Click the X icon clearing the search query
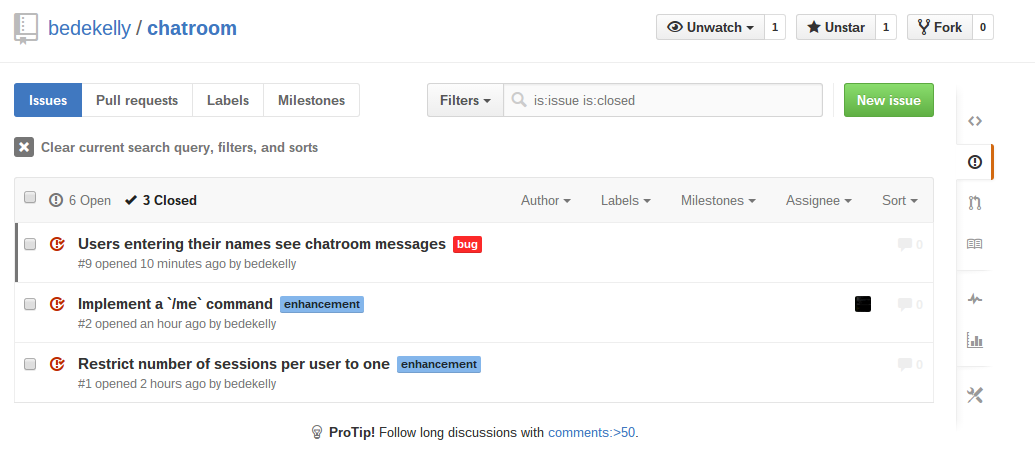Viewport: 1035px width, 470px height. [24, 147]
